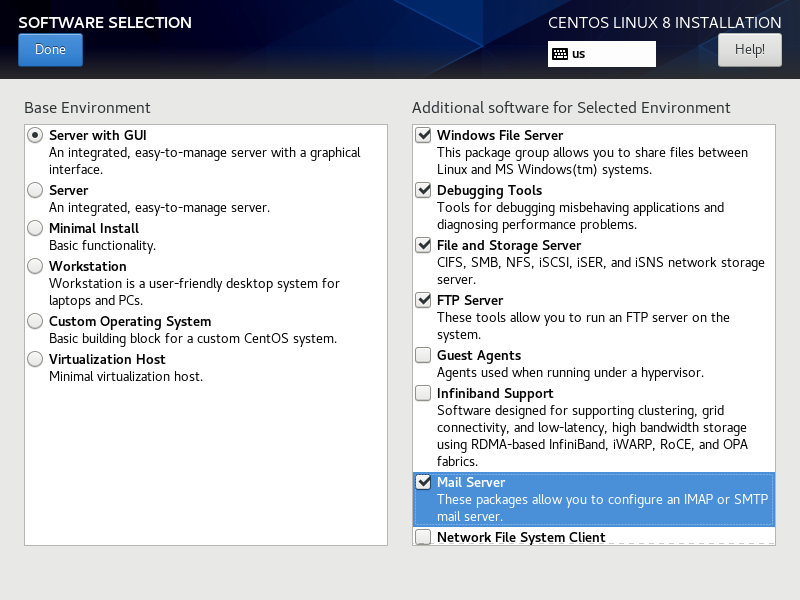The image size is (800, 600).
Task: Enable the Infiniband Support checkbox
Action: tap(423, 393)
